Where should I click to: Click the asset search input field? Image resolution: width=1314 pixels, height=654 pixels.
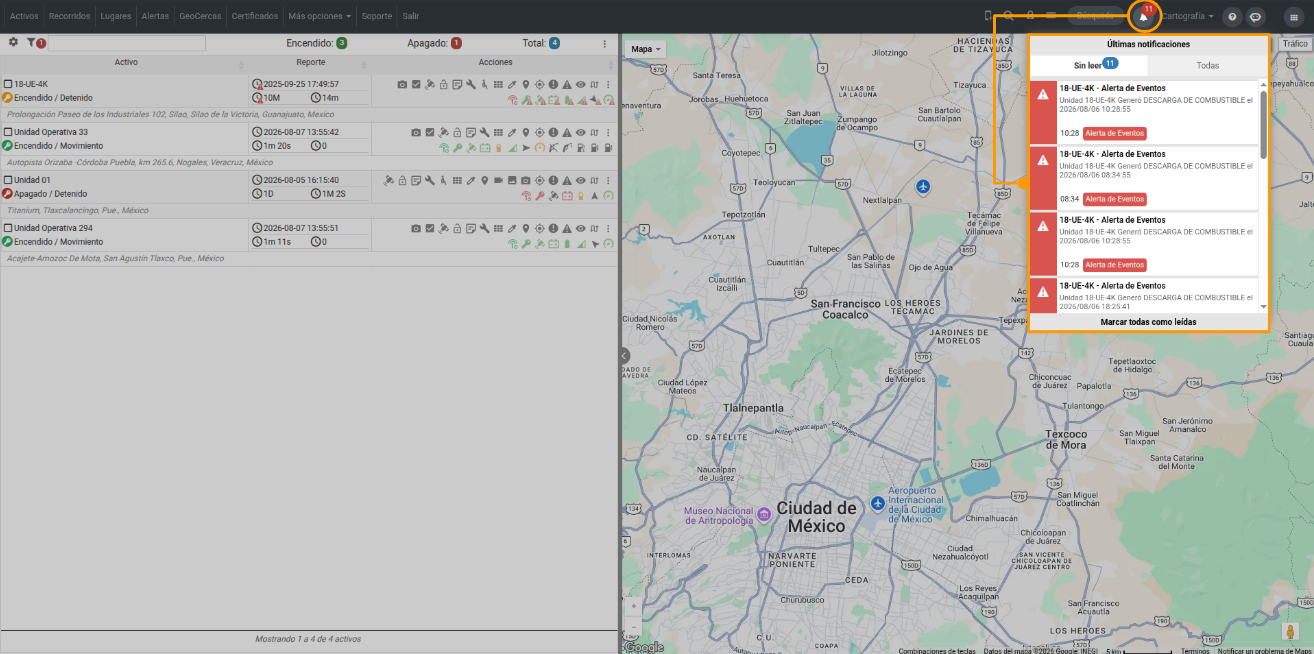[127, 44]
